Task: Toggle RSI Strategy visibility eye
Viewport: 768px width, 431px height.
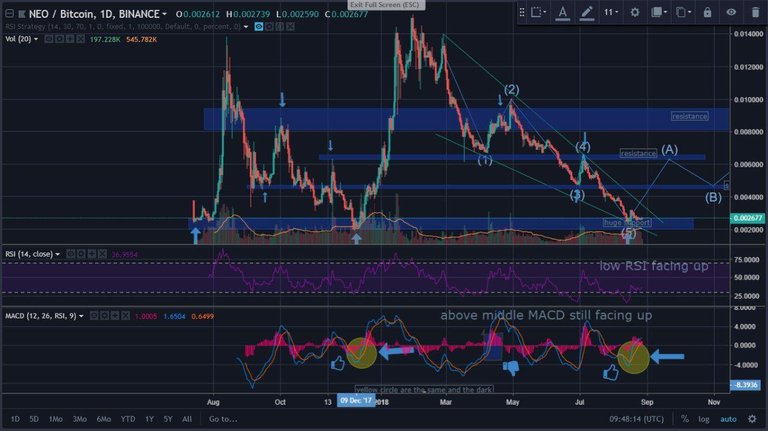Action: click(x=259, y=26)
